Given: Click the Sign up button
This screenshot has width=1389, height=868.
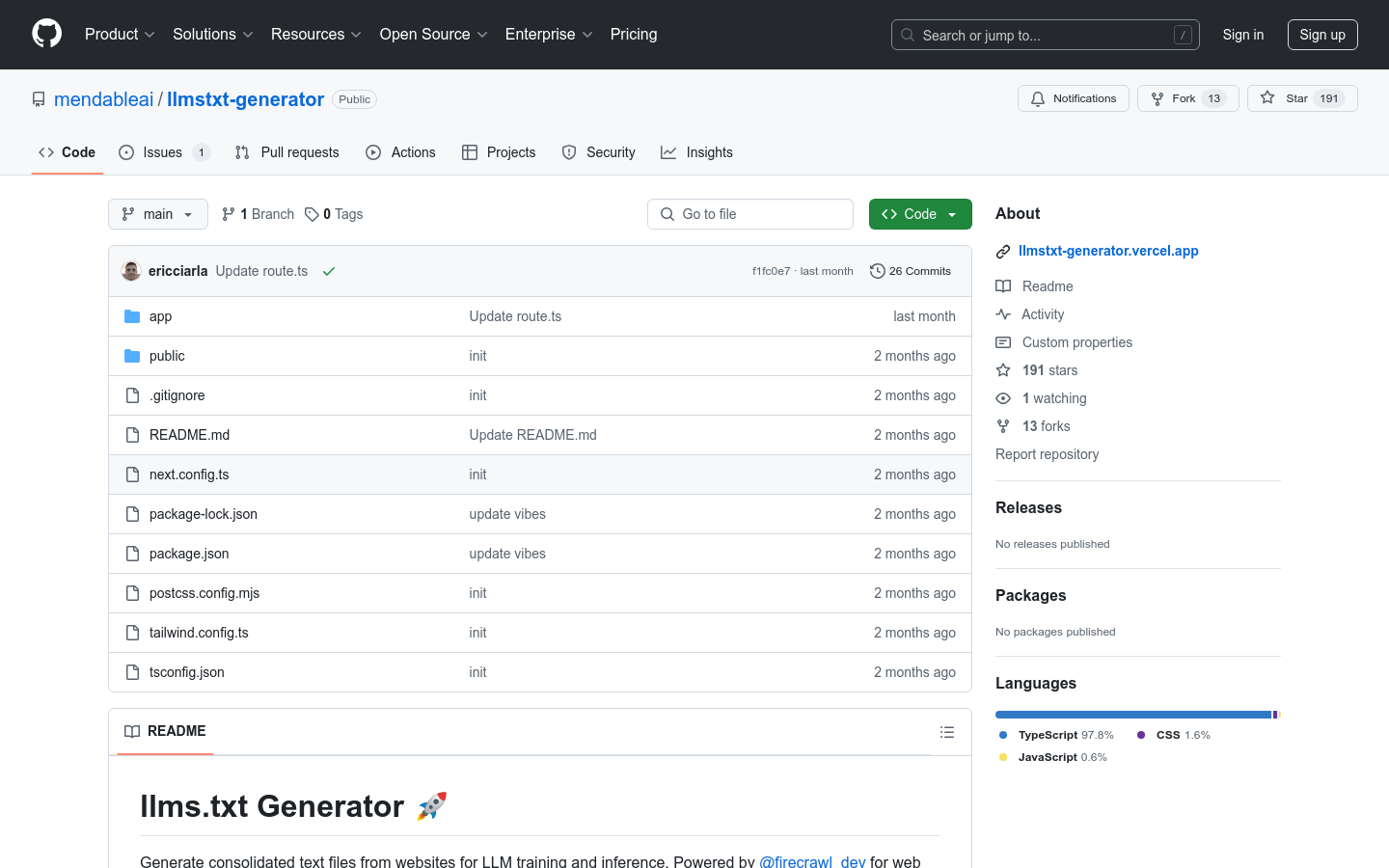Looking at the screenshot, I should coord(1322,35).
